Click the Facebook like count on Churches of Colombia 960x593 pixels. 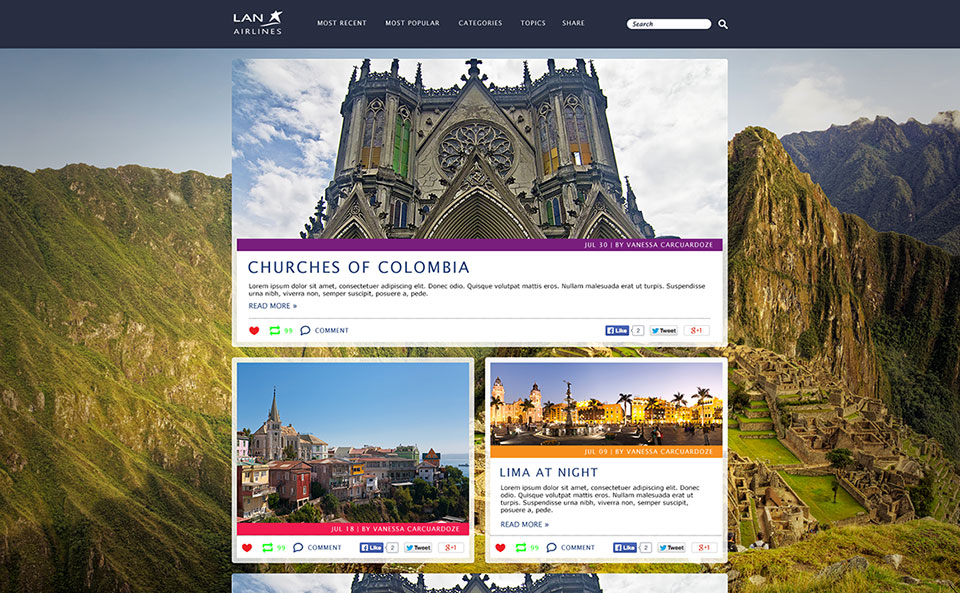pyautogui.click(x=637, y=330)
